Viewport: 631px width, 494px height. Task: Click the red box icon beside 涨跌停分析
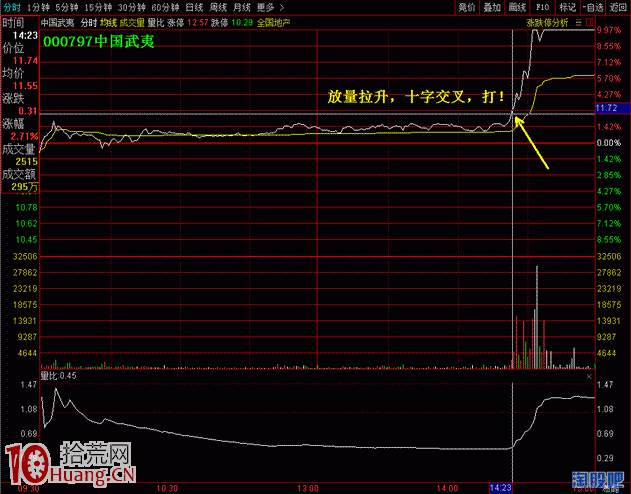point(590,21)
